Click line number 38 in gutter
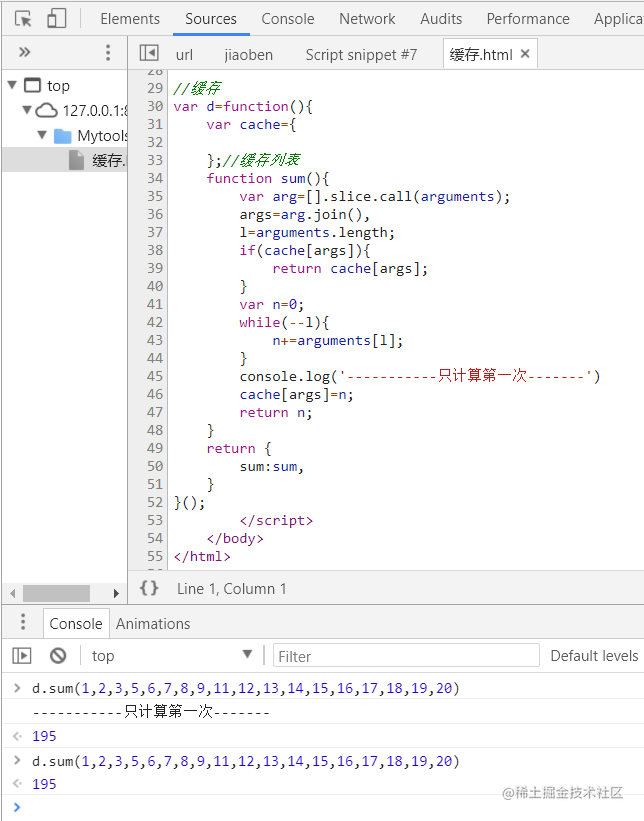 (155, 250)
